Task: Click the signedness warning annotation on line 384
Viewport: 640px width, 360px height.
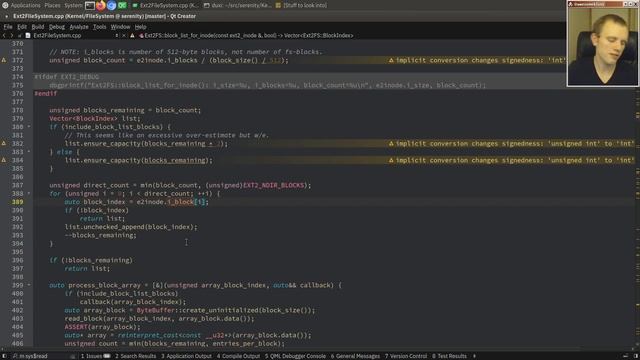Action: 511,160
